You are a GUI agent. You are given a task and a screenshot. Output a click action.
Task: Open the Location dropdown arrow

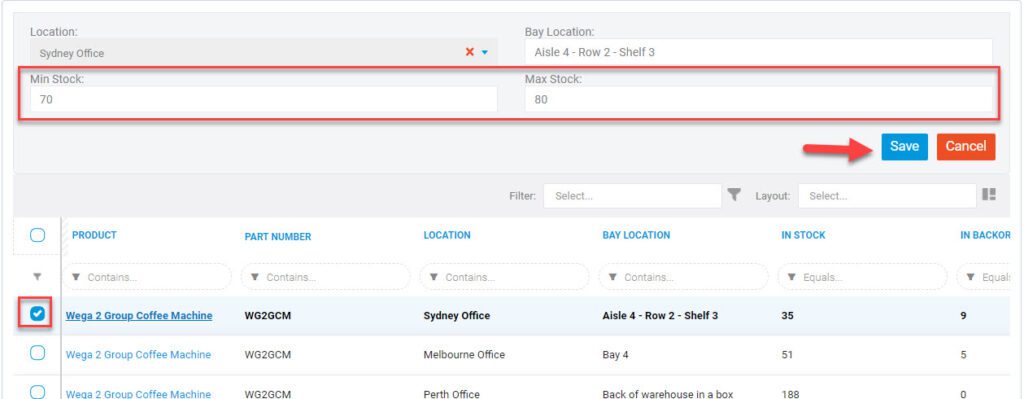[485, 53]
